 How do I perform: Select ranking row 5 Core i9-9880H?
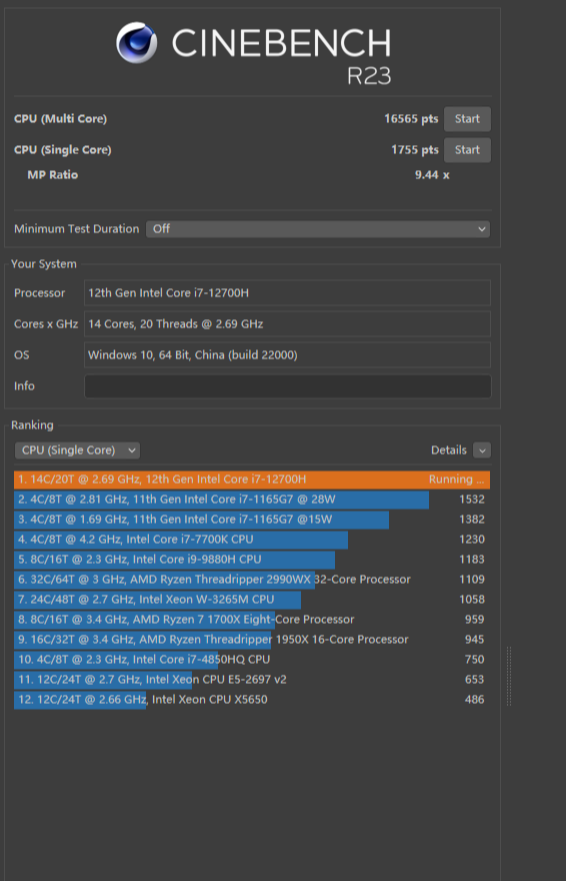click(x=252, y=560)
